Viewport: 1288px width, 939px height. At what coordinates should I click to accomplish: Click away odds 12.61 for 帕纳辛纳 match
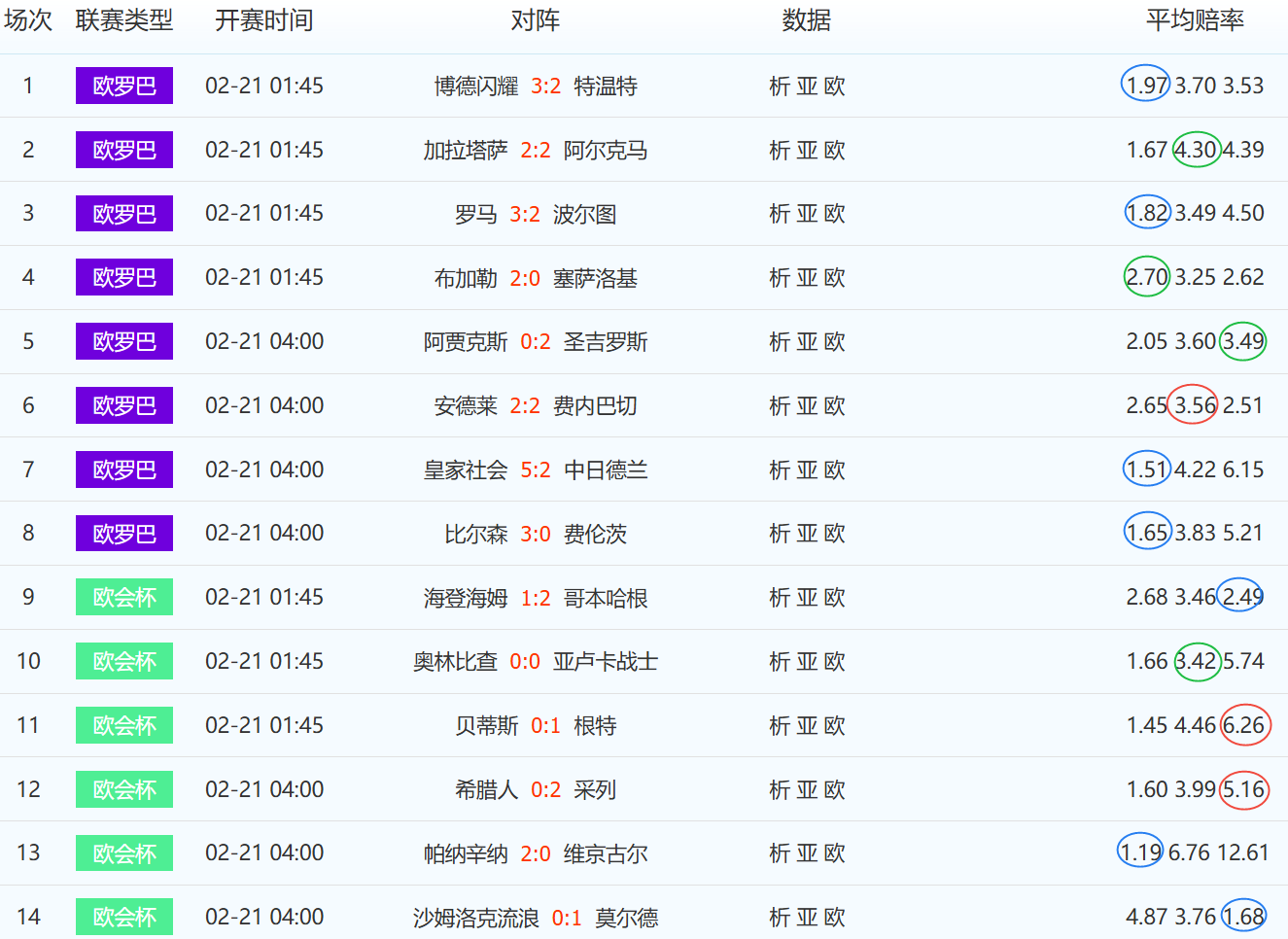pos(1243,852)
